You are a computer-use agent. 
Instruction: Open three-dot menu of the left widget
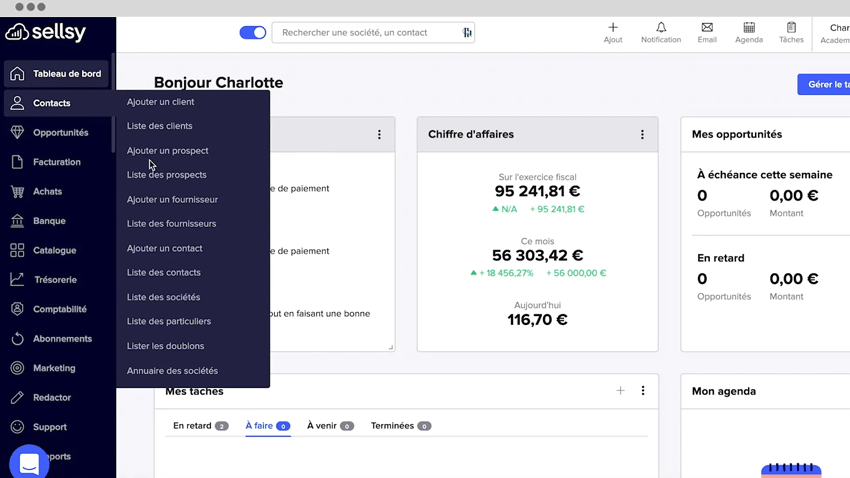(x=379, y=135)
